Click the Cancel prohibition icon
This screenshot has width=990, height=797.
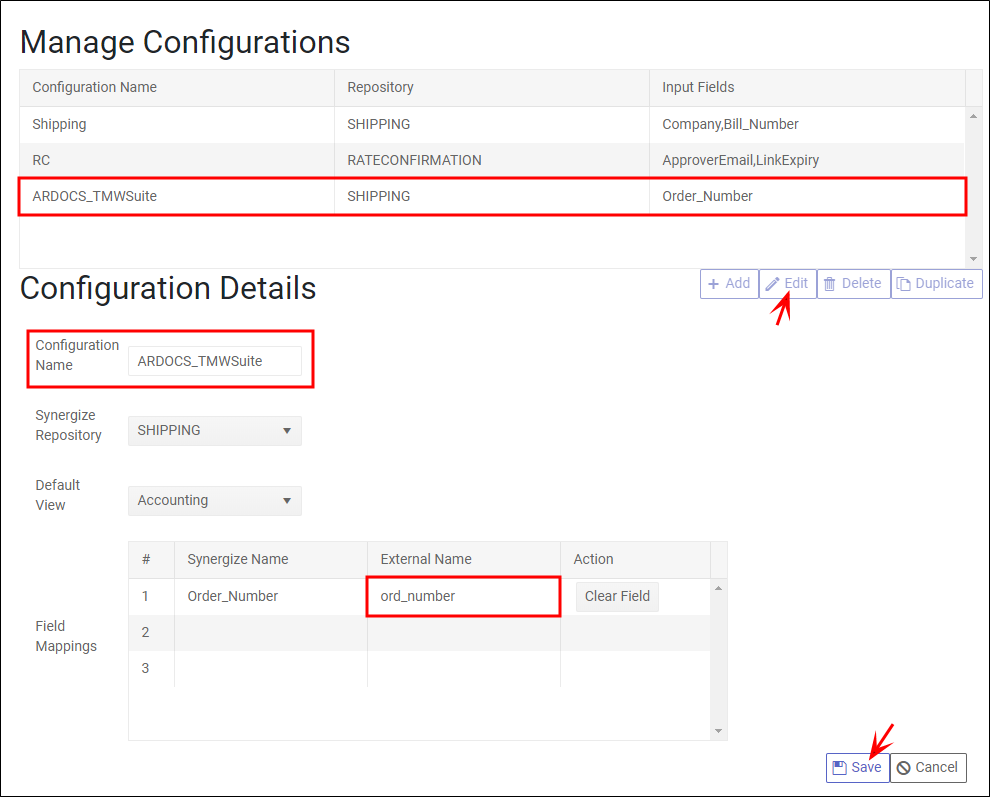tap(906, 767)
